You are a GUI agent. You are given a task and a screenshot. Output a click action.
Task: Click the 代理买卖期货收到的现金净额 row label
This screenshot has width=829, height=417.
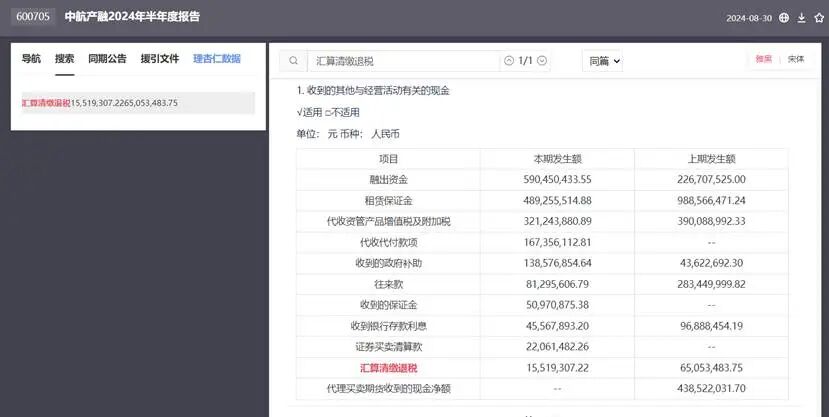click(x=388, y=388)
